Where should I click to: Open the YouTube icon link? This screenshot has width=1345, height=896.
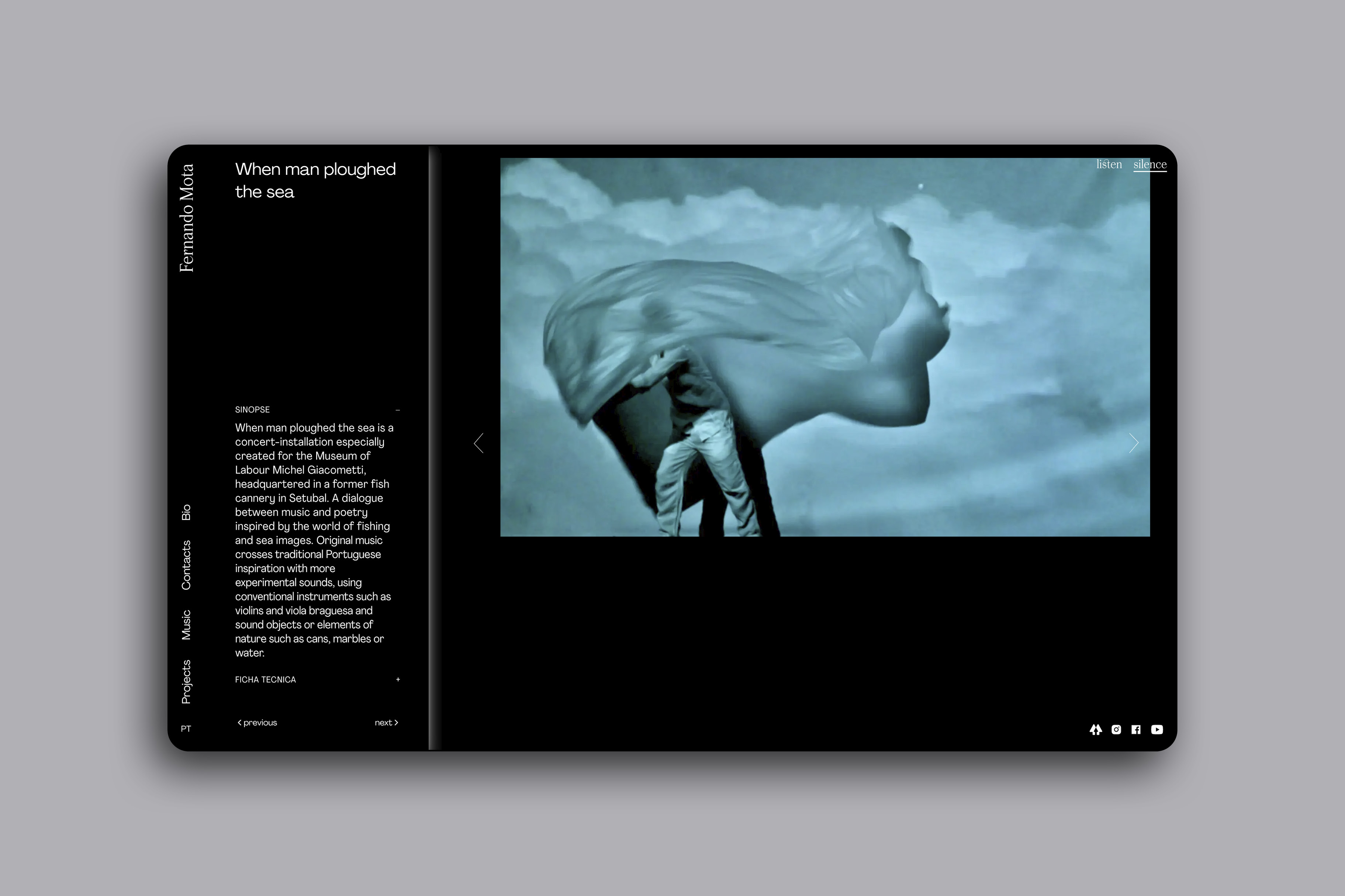tap(1157, 730)
